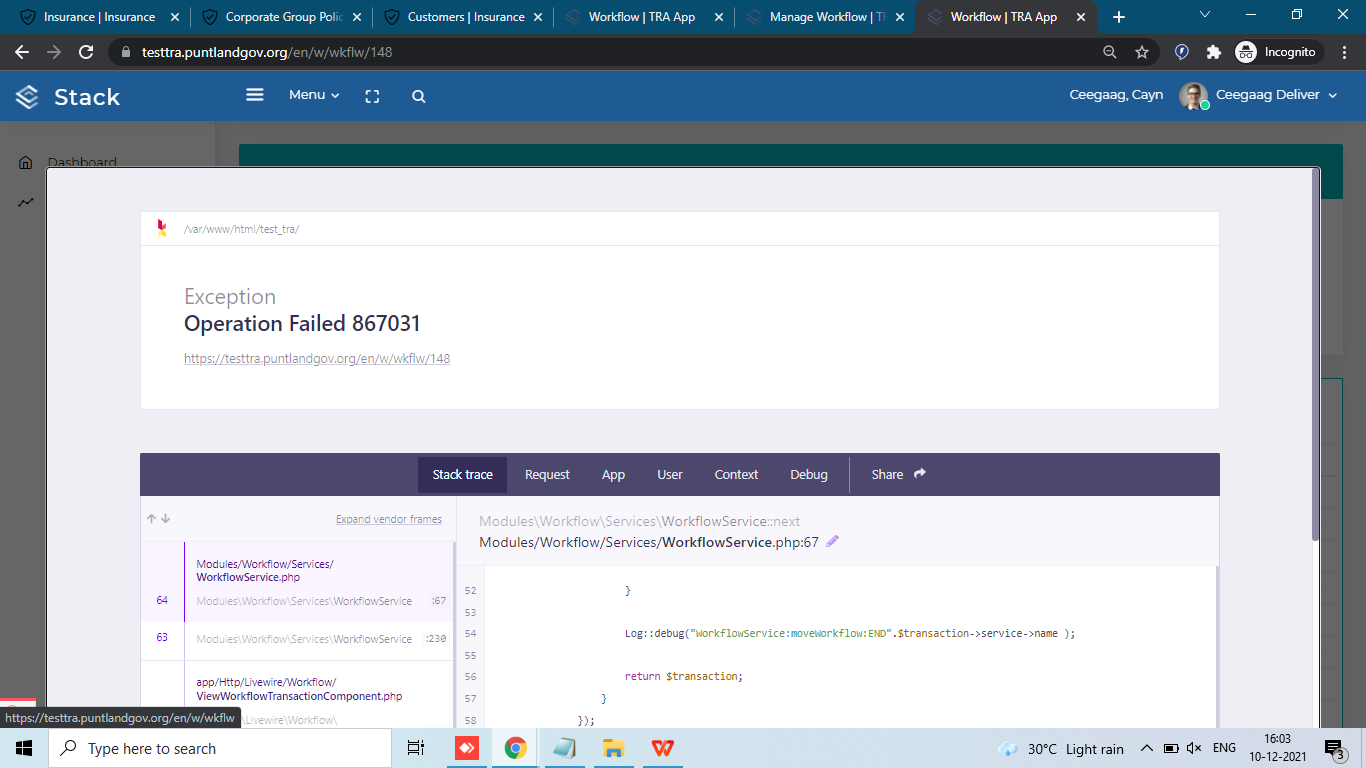Close the Insurance | Insurance browser tab
Image resolution: width=1366 pixels, height=768 pixels.
pyautogui.click(x=174, y=17)
